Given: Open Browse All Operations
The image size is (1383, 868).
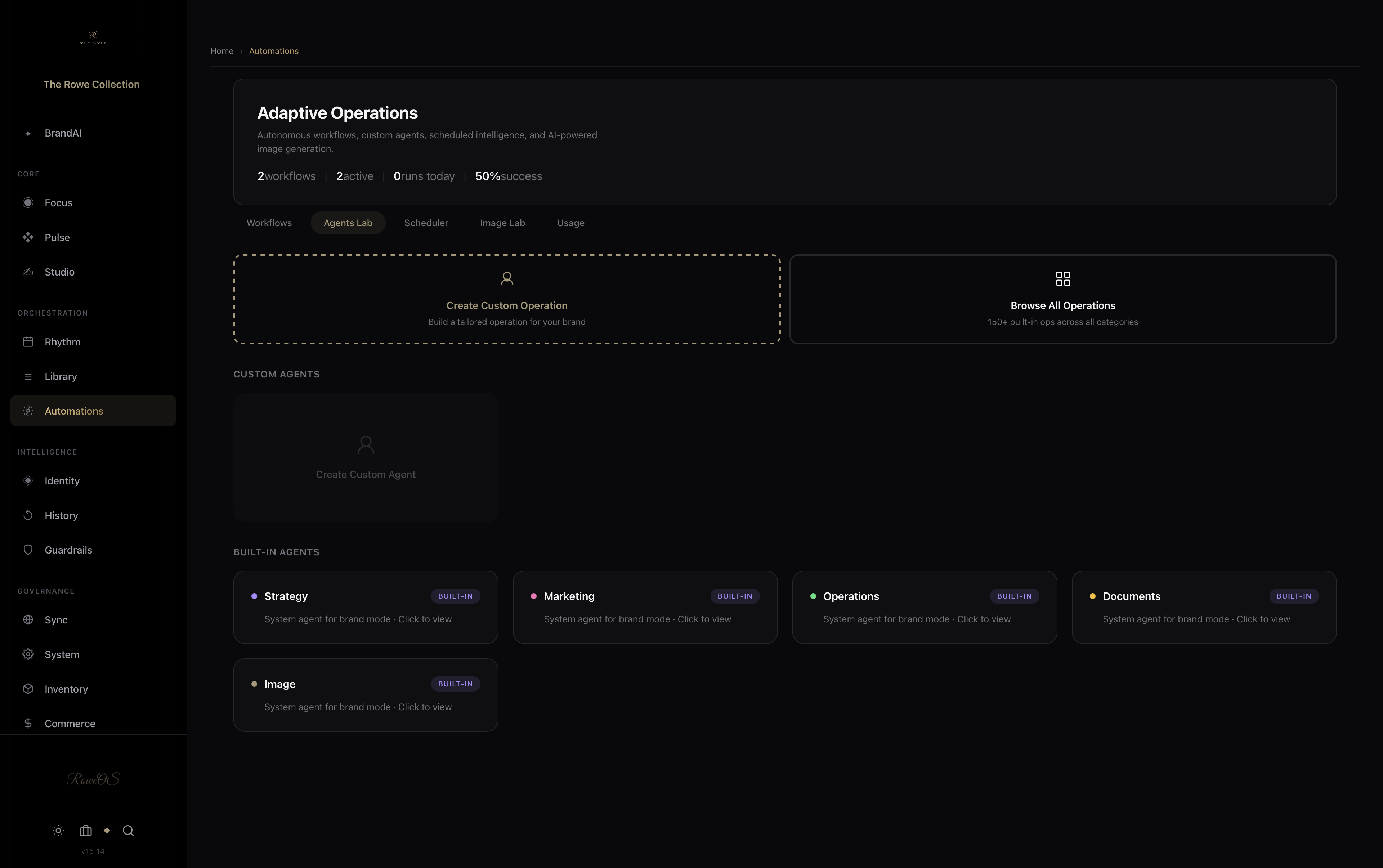Looking at the screenshot, I should (1063, 300).
